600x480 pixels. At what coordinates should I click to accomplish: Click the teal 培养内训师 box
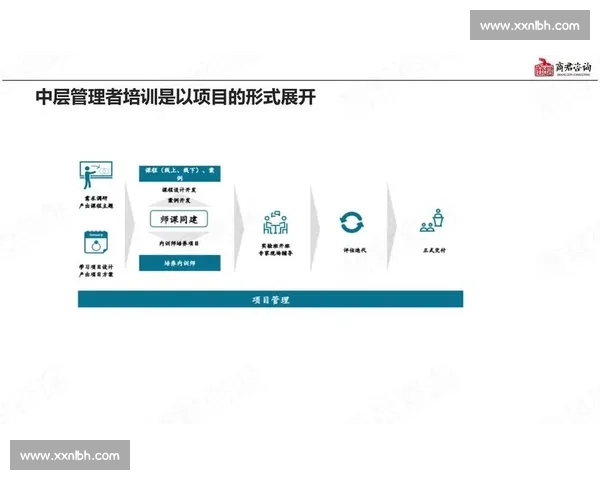(x=179, y=263)
